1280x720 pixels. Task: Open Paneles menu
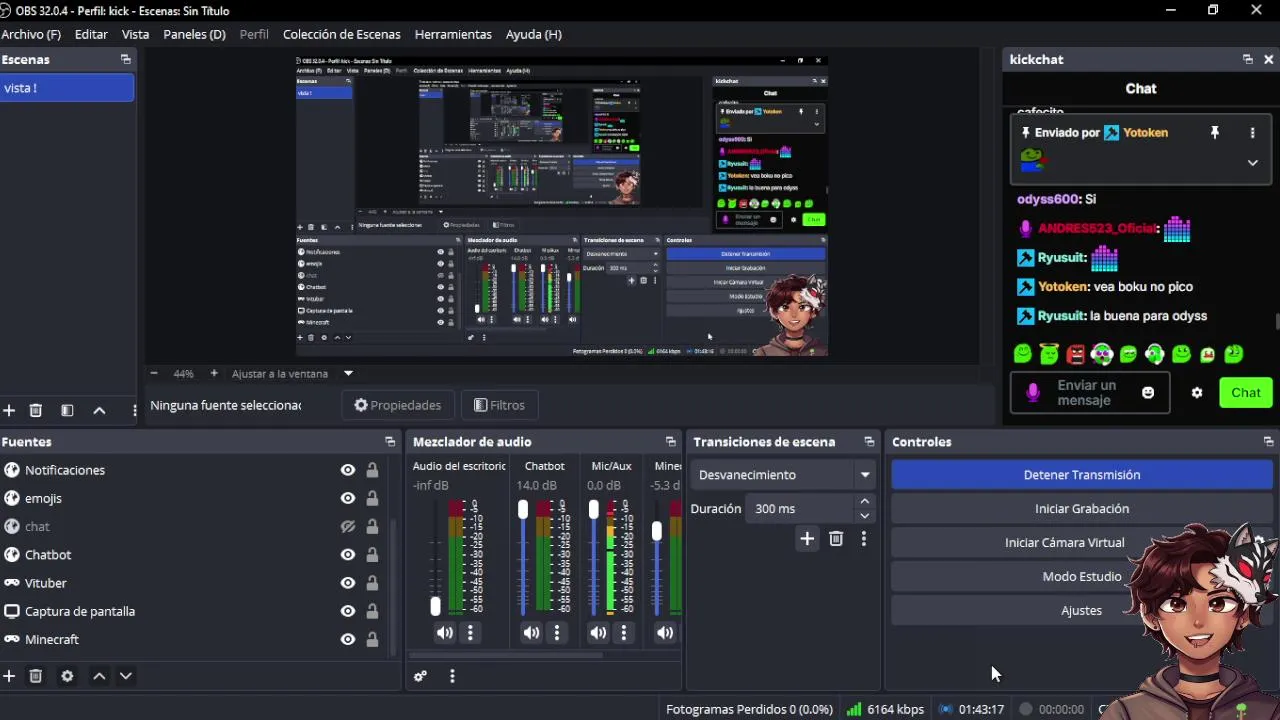point(194,34)
